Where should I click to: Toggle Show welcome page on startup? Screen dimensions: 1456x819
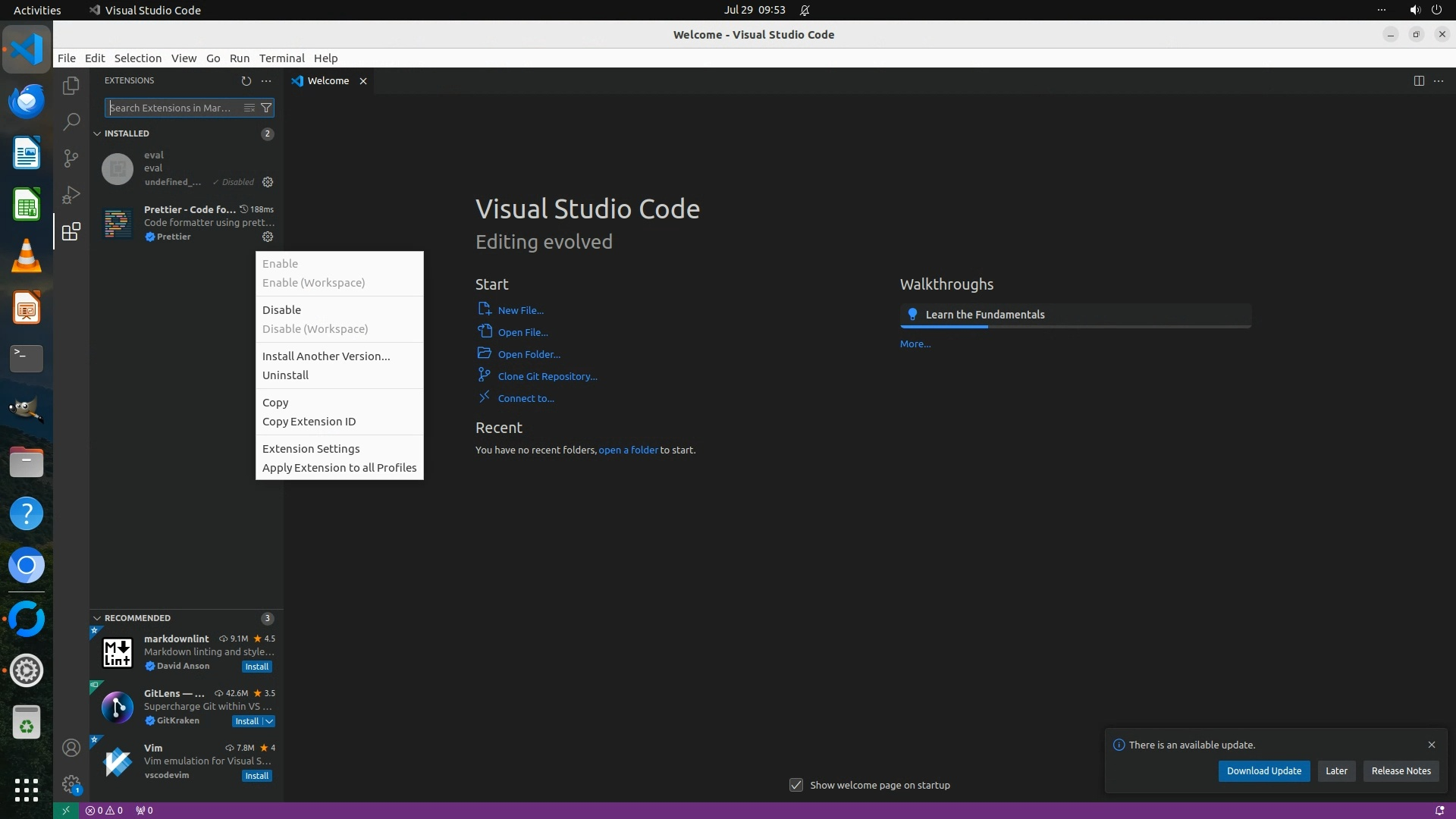point(796,785)
